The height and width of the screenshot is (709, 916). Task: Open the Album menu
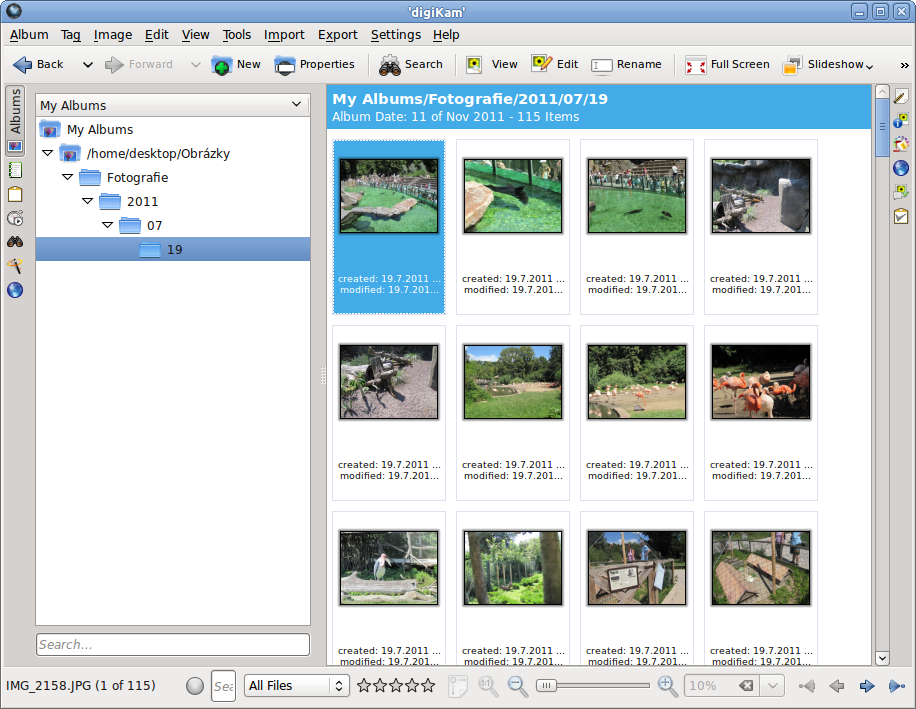pyautogui.click(x=29, y=35)
